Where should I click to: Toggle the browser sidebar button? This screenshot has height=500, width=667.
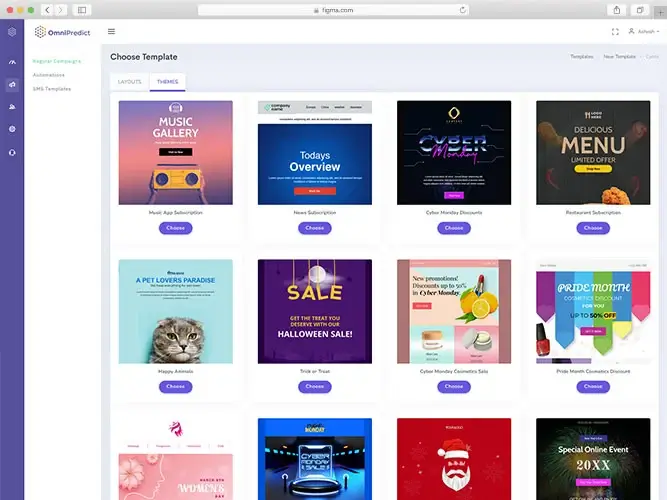[x=81, y=9]
